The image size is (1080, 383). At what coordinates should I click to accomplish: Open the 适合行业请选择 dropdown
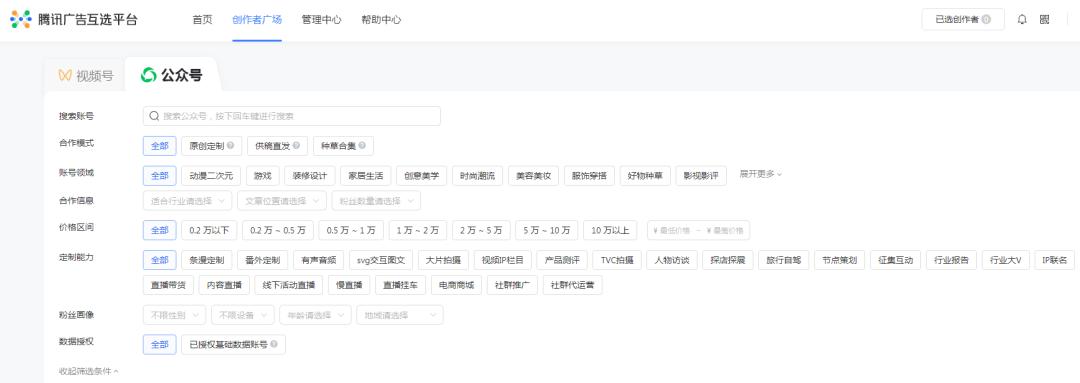187,200
